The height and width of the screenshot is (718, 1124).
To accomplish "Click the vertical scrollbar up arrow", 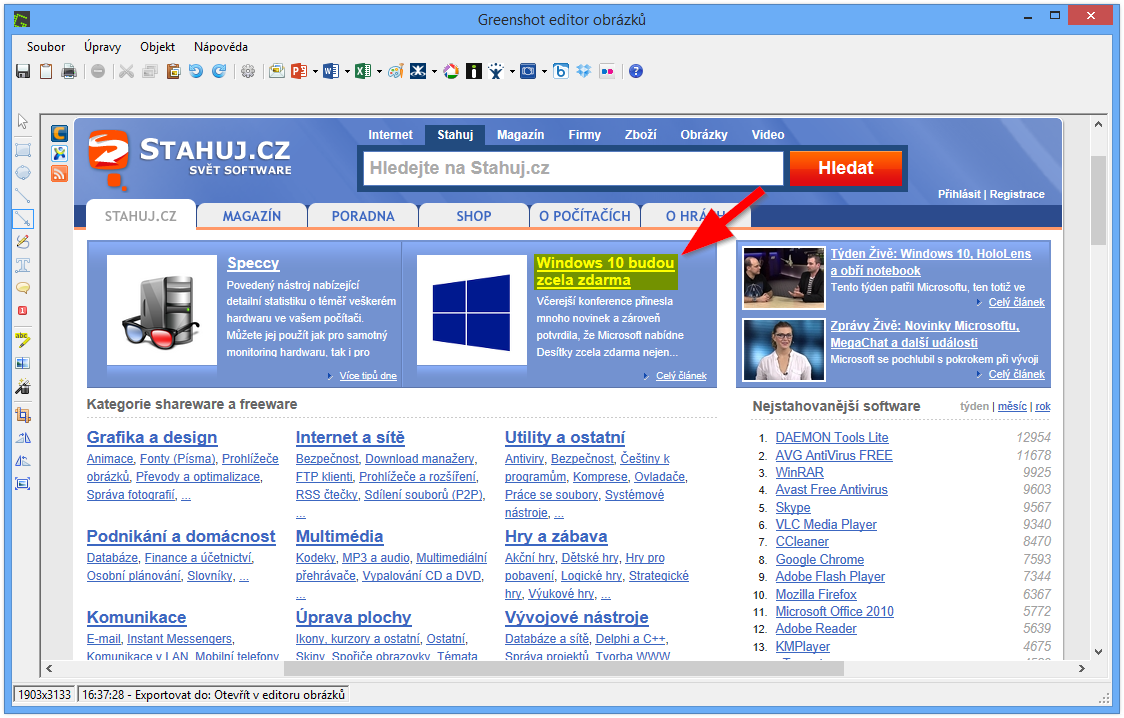I will 1098,124.
